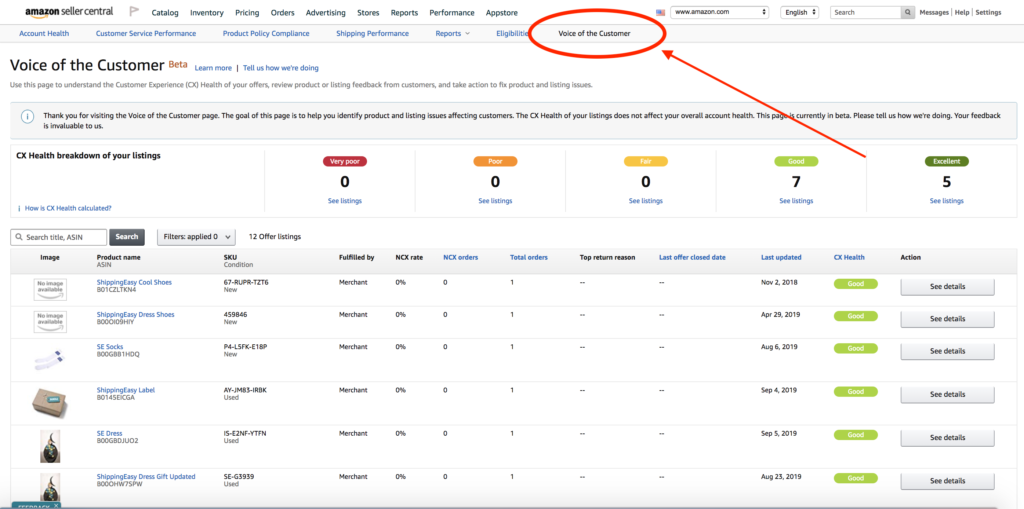
Task: Click How is CX Health calculated link
Action: click(x=68, y=208)
